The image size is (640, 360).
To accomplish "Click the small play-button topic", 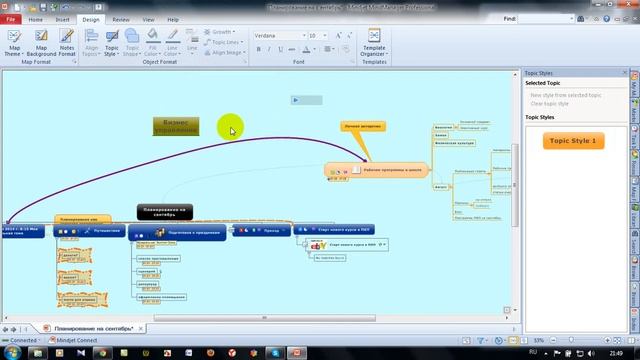I will point(307,100).
